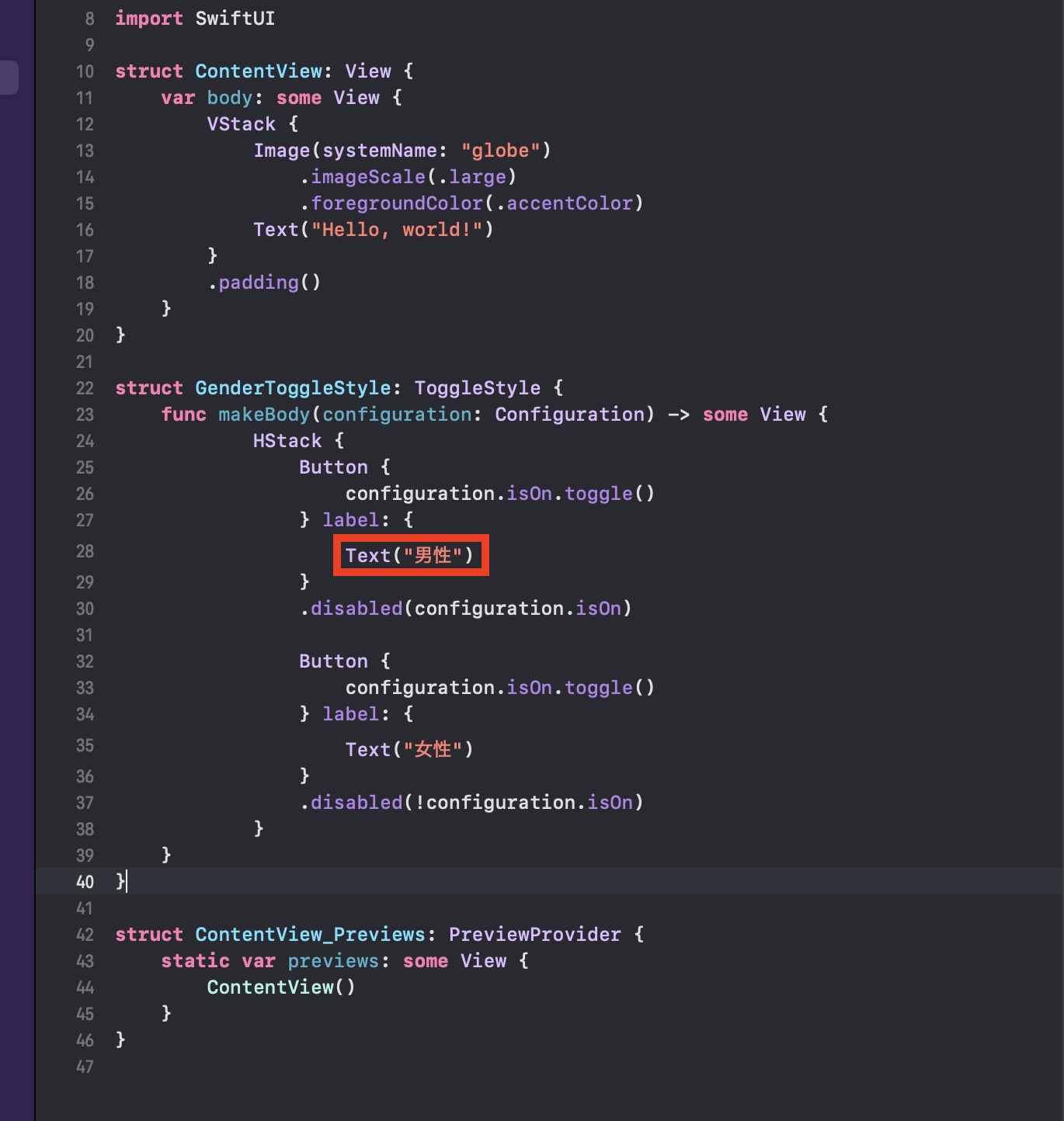Image resolution: width=1064 pixels, height=1121 pixels.
Task: Click the "struct" keyword on line 42
Action: 149,935
